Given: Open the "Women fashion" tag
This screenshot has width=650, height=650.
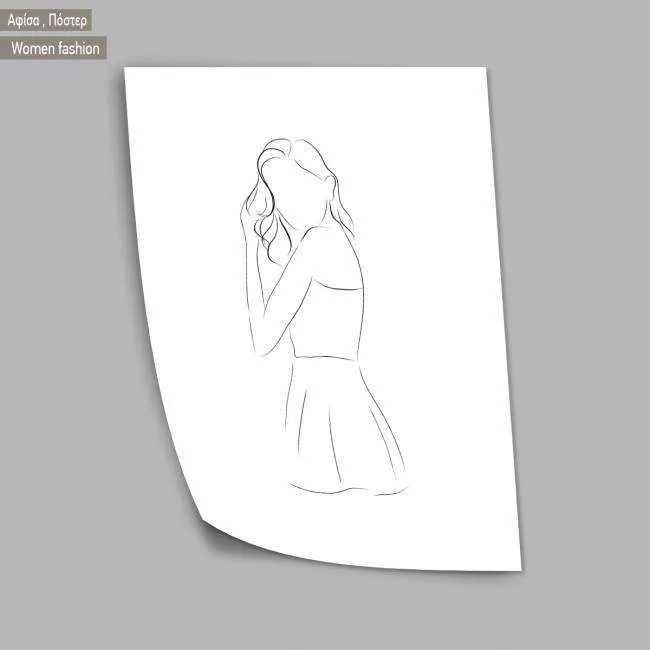Looking at the screenshot, I should [55, 48].
